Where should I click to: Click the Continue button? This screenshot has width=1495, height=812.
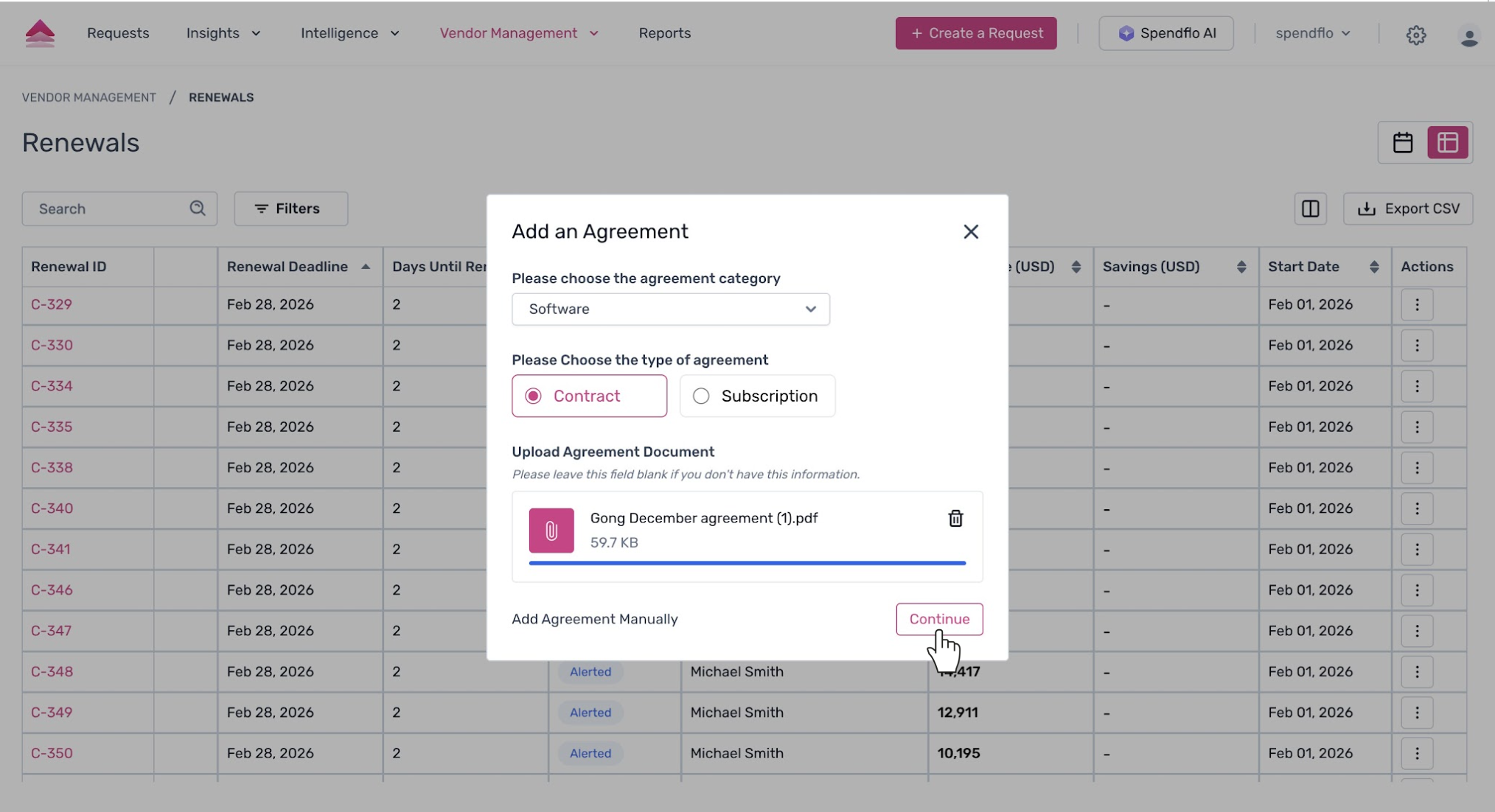[938, 619]
